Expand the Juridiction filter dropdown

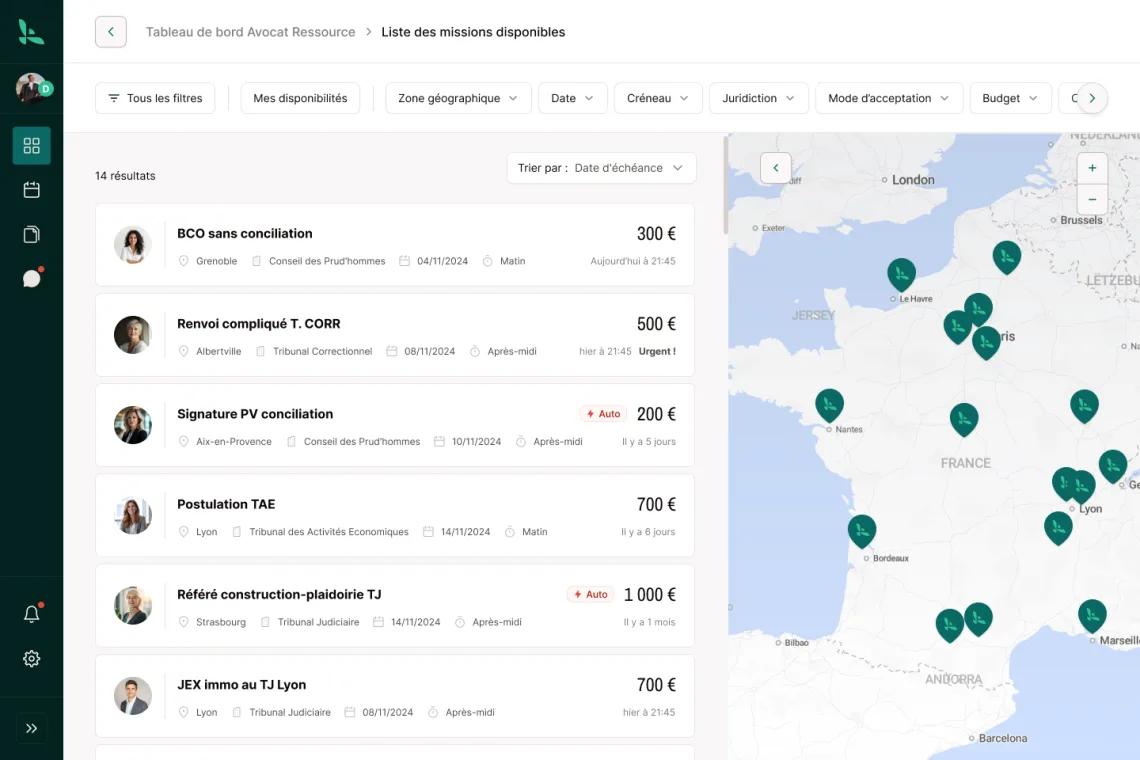coord(758,98)
